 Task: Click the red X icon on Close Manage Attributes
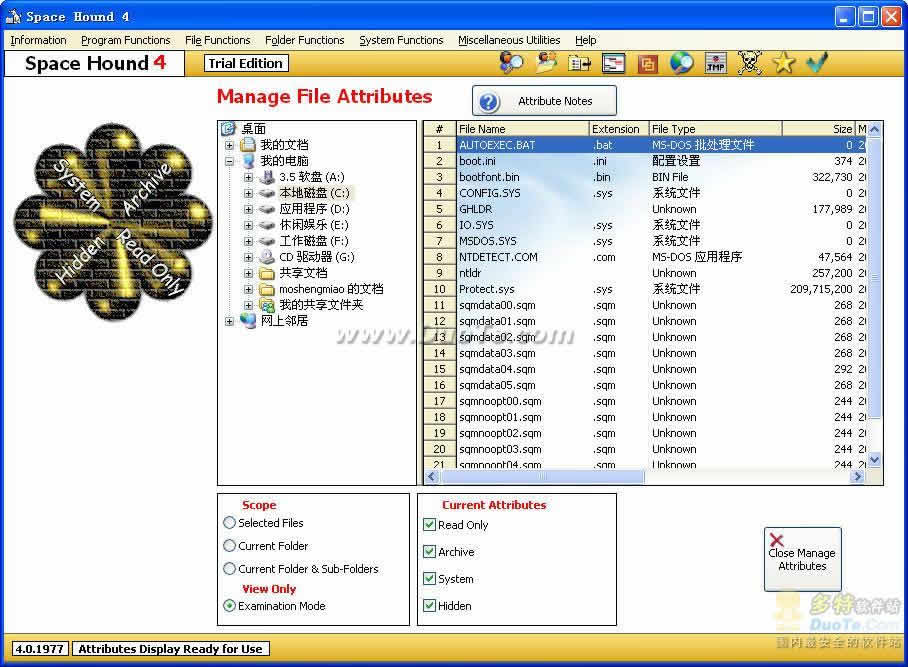coord(777,540)
